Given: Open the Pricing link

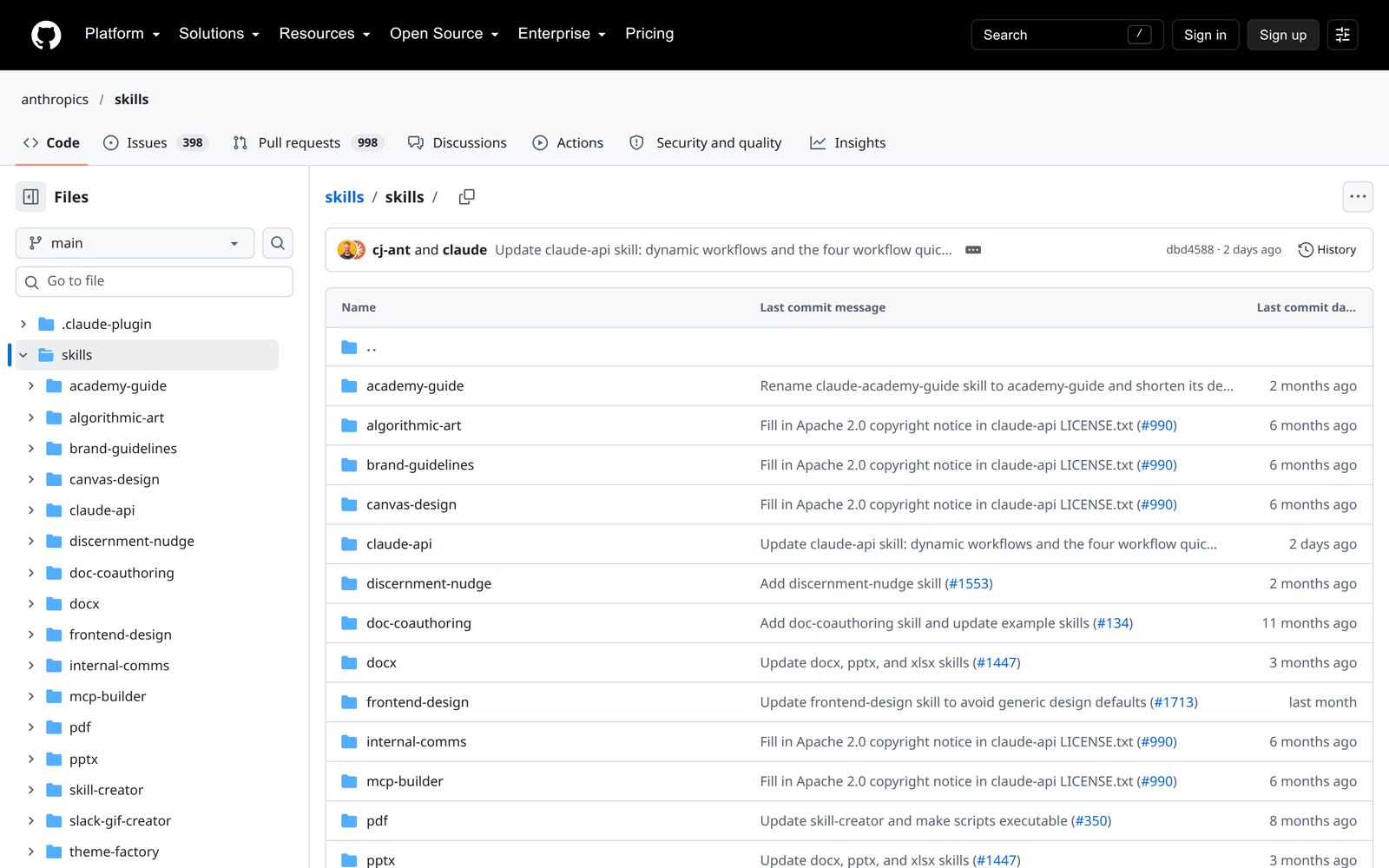Looking at the screenshot, I should coord(649,34).
